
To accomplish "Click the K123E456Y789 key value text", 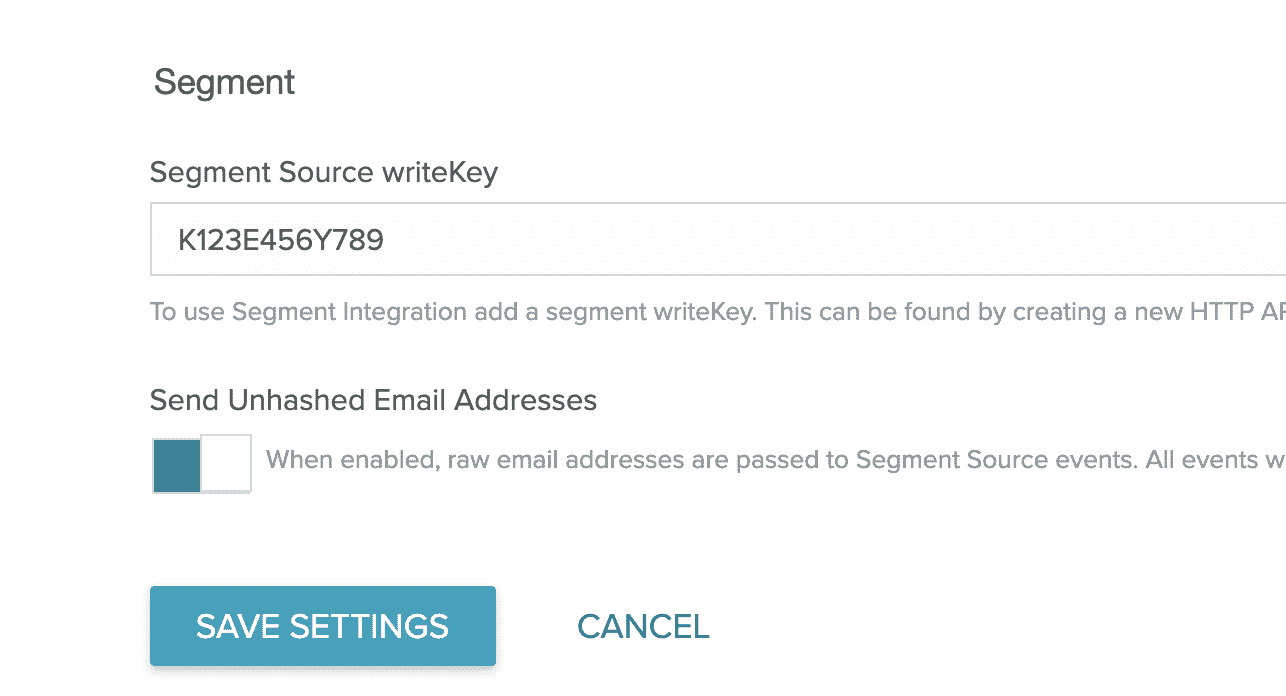I will (281, 240).
